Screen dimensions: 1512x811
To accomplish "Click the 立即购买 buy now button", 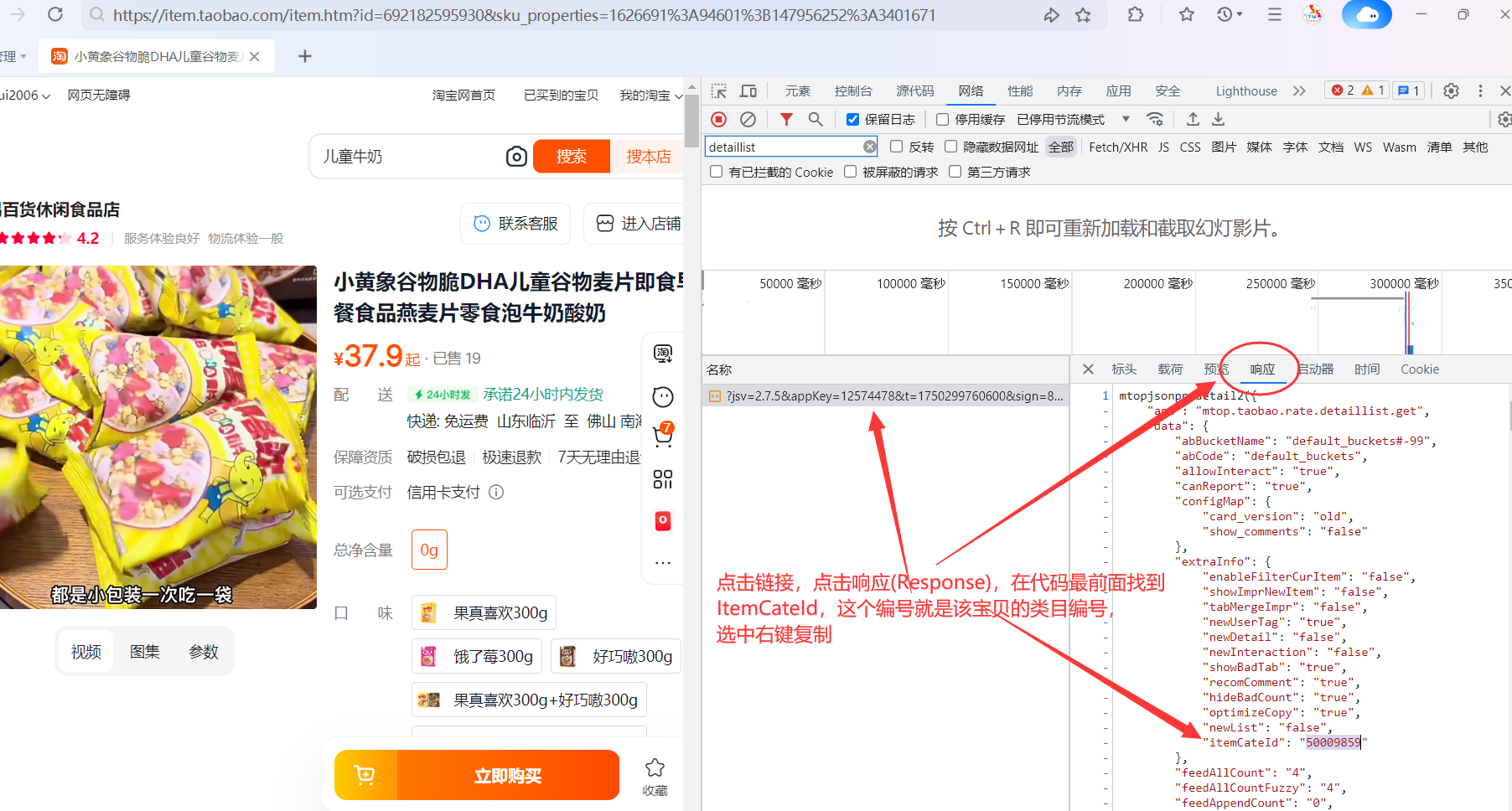I will [507, 775].
